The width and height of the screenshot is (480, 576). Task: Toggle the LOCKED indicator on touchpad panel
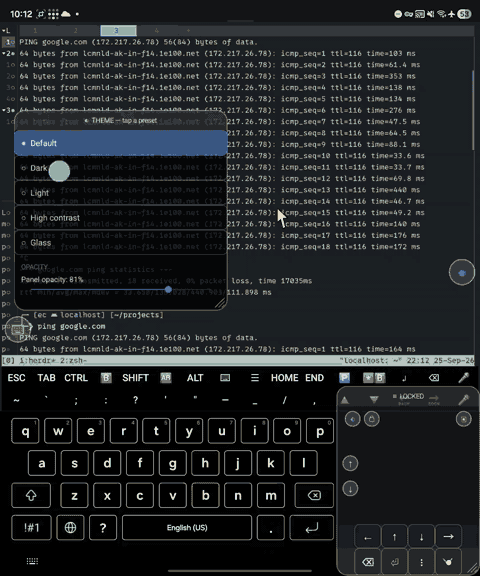pos(408,396)
